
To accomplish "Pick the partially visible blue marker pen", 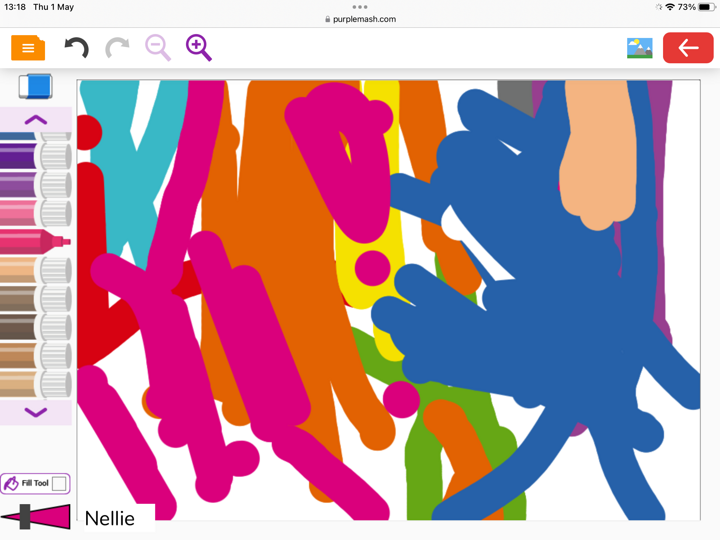I will pos(36,136).
